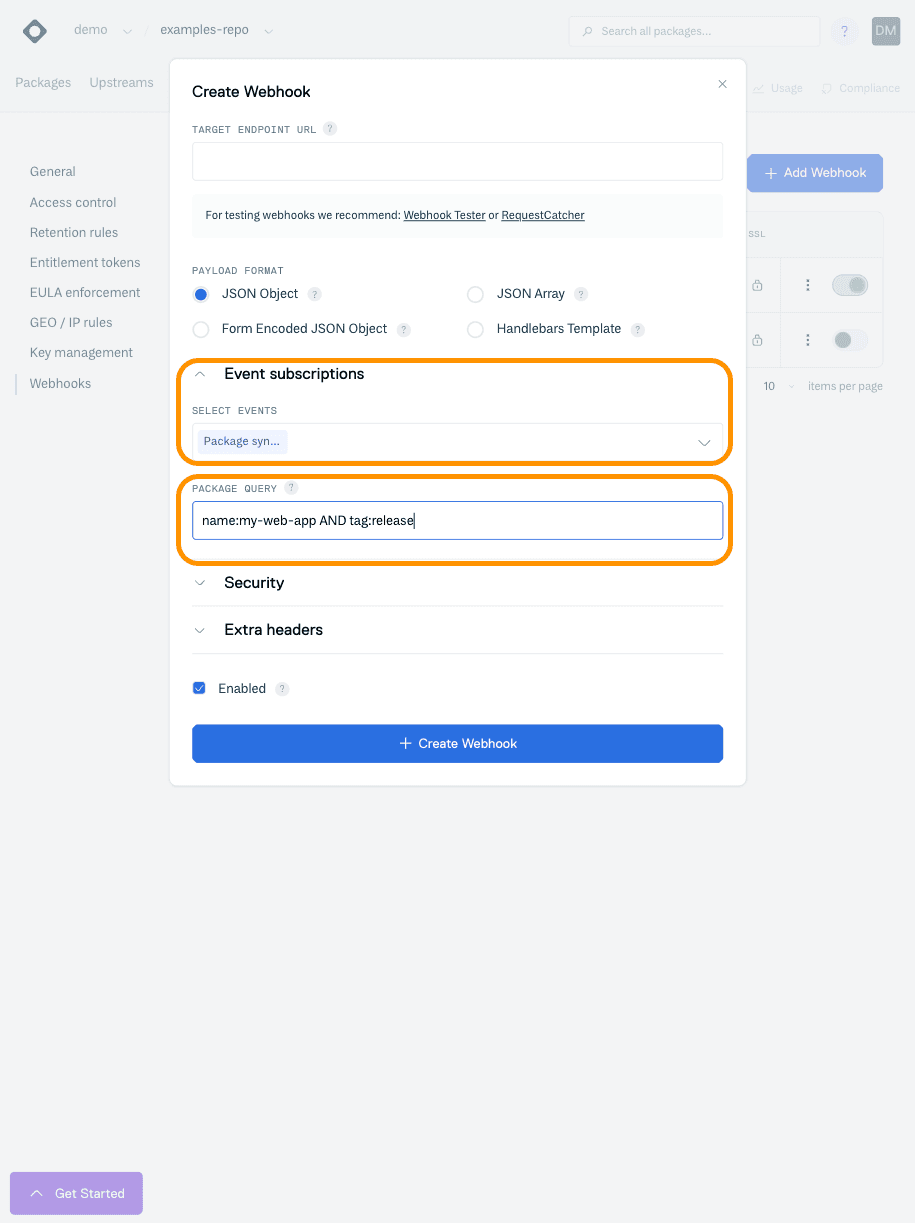Open the Target Endpoint URL help tooltip

click(x=330, y=128)
